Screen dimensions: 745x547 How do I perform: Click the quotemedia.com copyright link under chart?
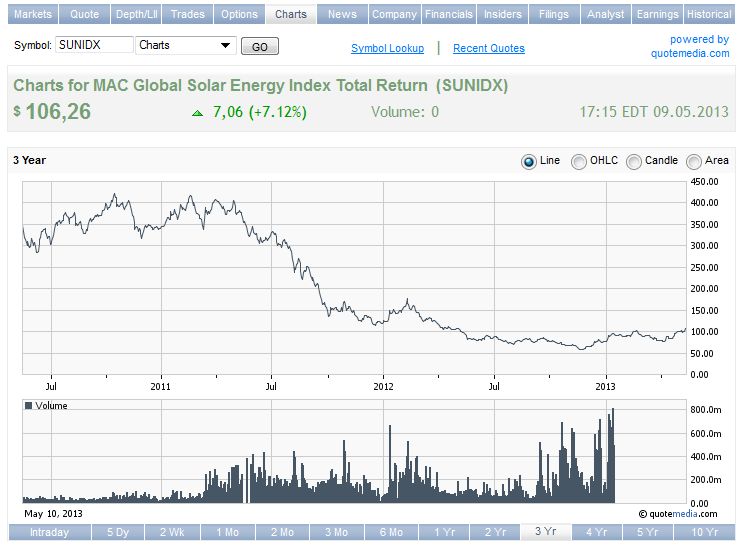(678, 514)
